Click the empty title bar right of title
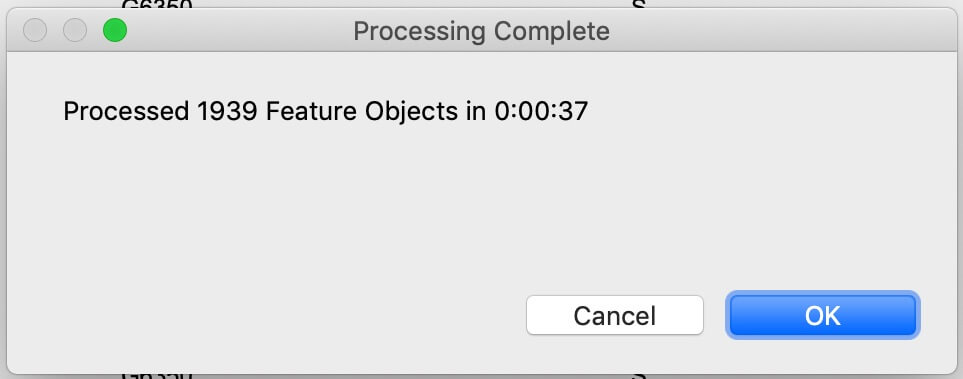 click(x=780, y=31)
